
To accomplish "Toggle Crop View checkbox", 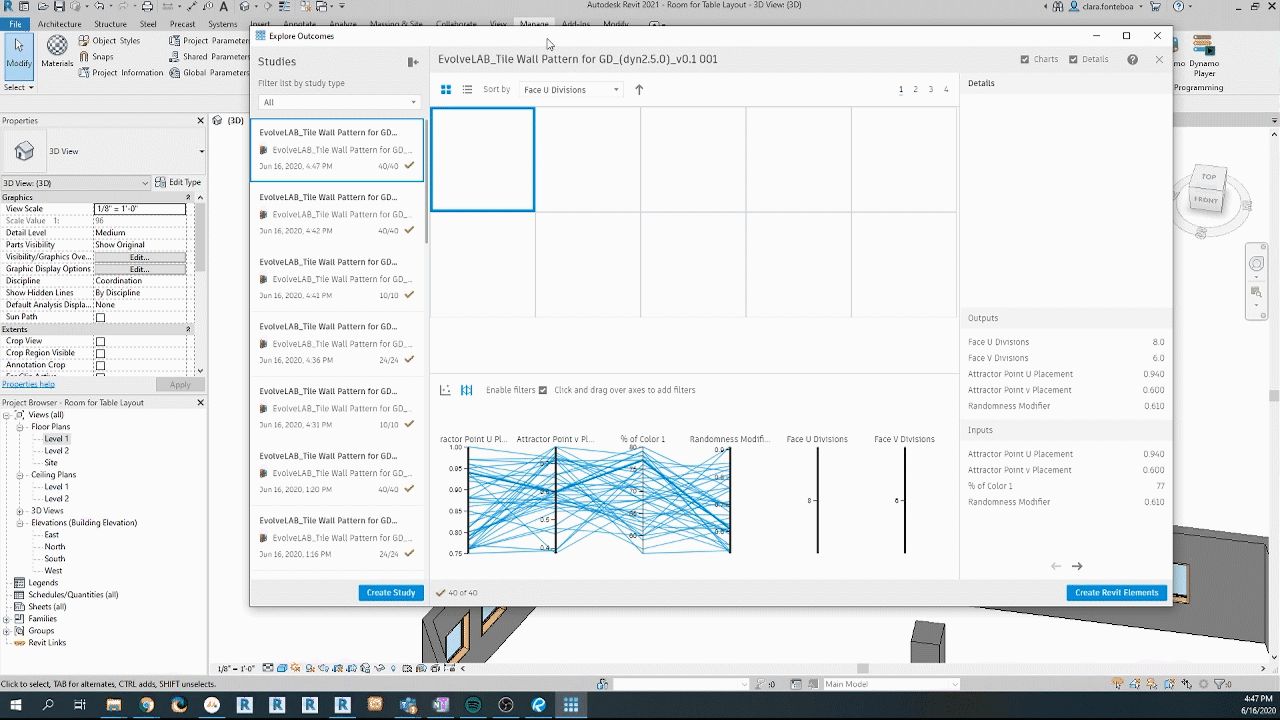I will [x=100, y=341].
